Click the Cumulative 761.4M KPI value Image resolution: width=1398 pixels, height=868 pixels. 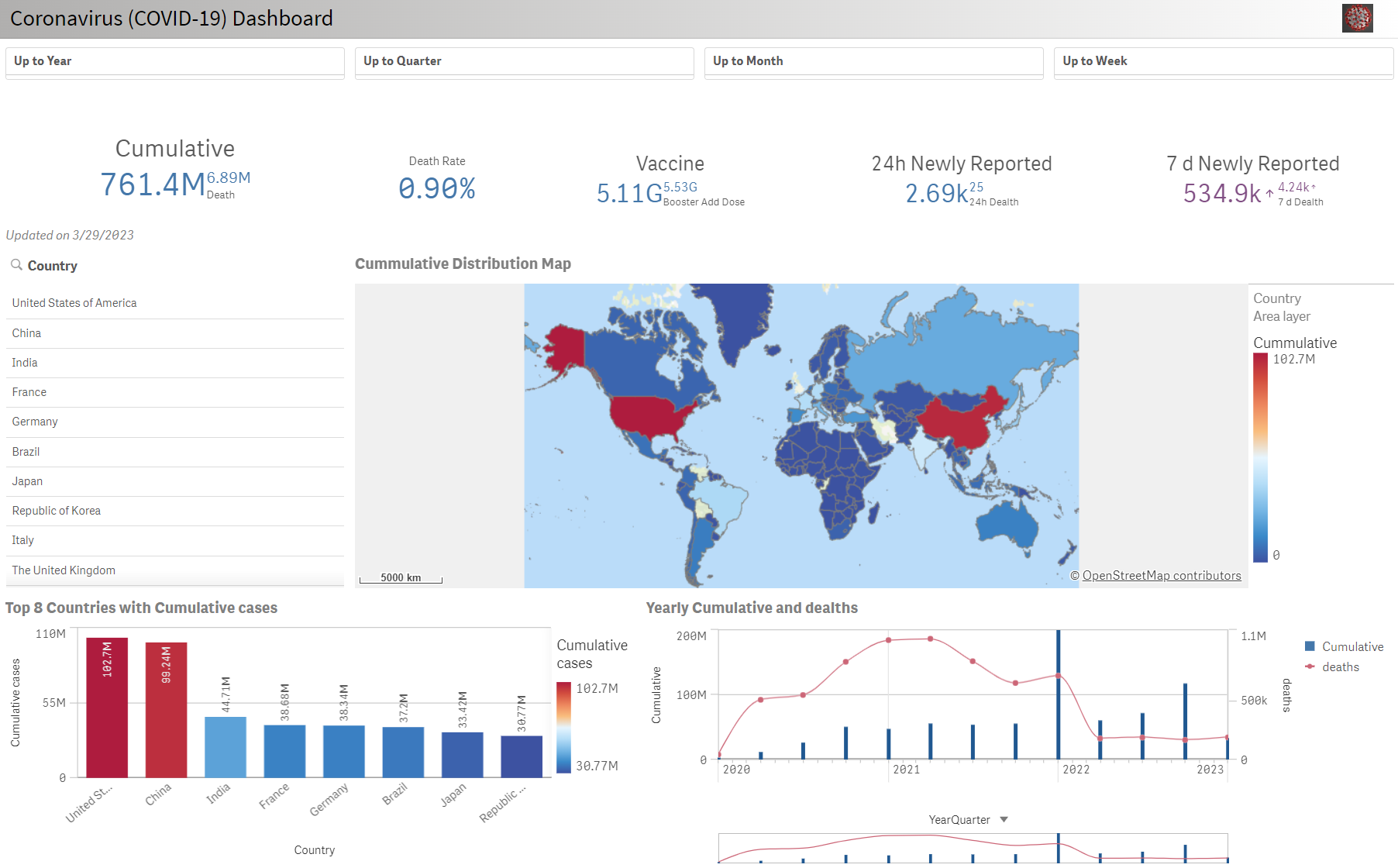click(153, 184)
